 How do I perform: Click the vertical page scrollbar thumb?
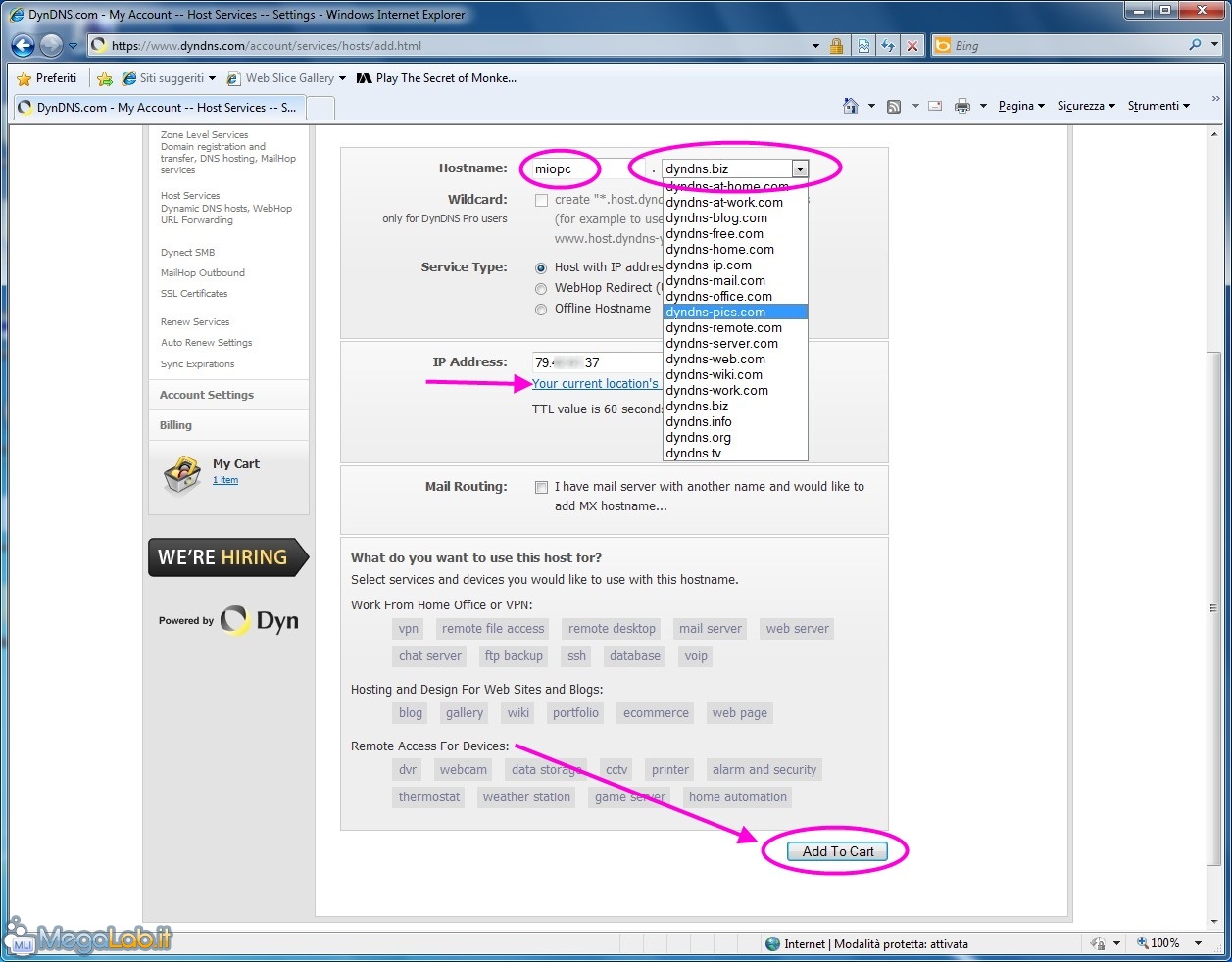[x=1213, y=607]
